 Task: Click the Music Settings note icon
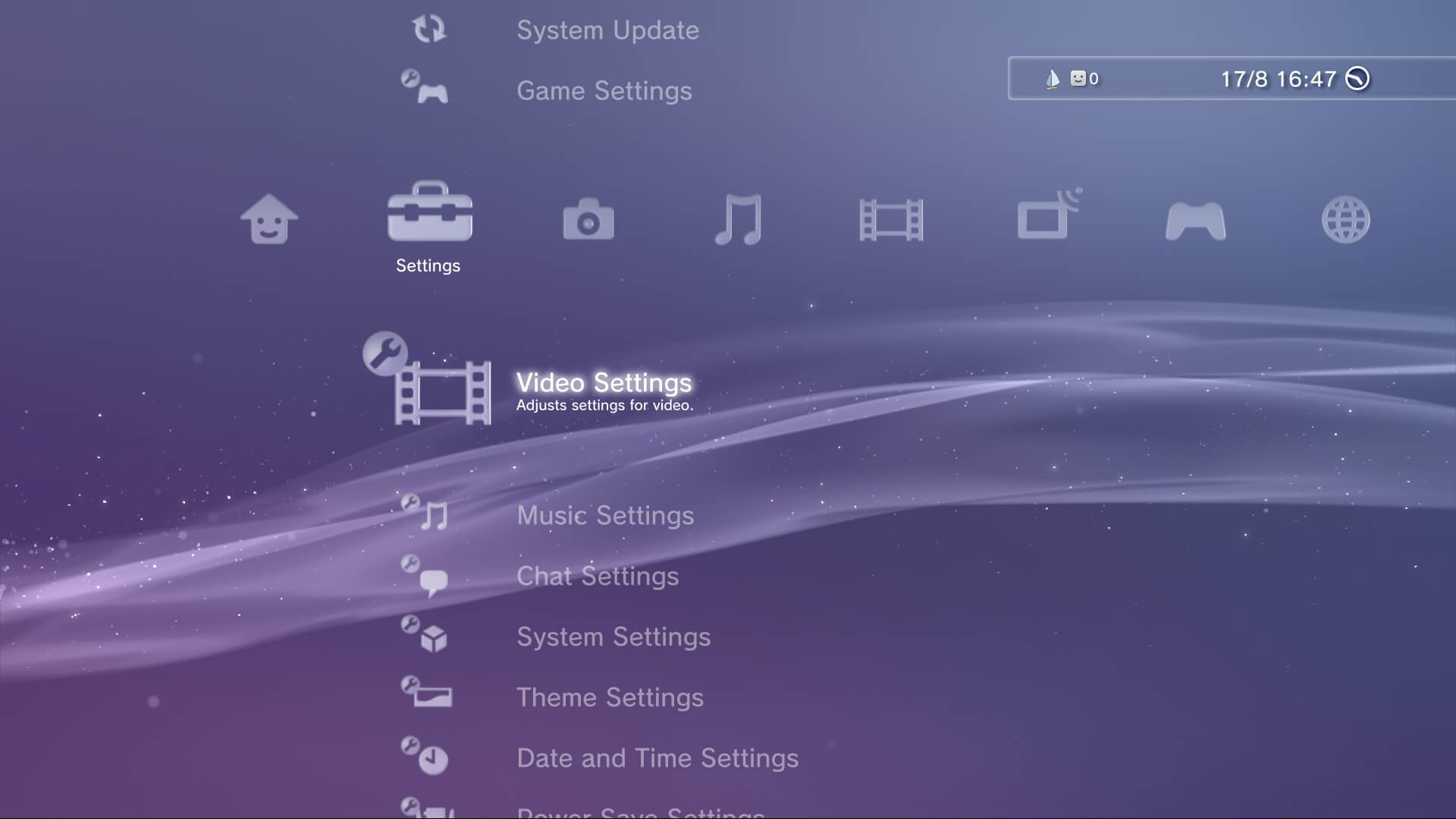(x=425, y=512)
